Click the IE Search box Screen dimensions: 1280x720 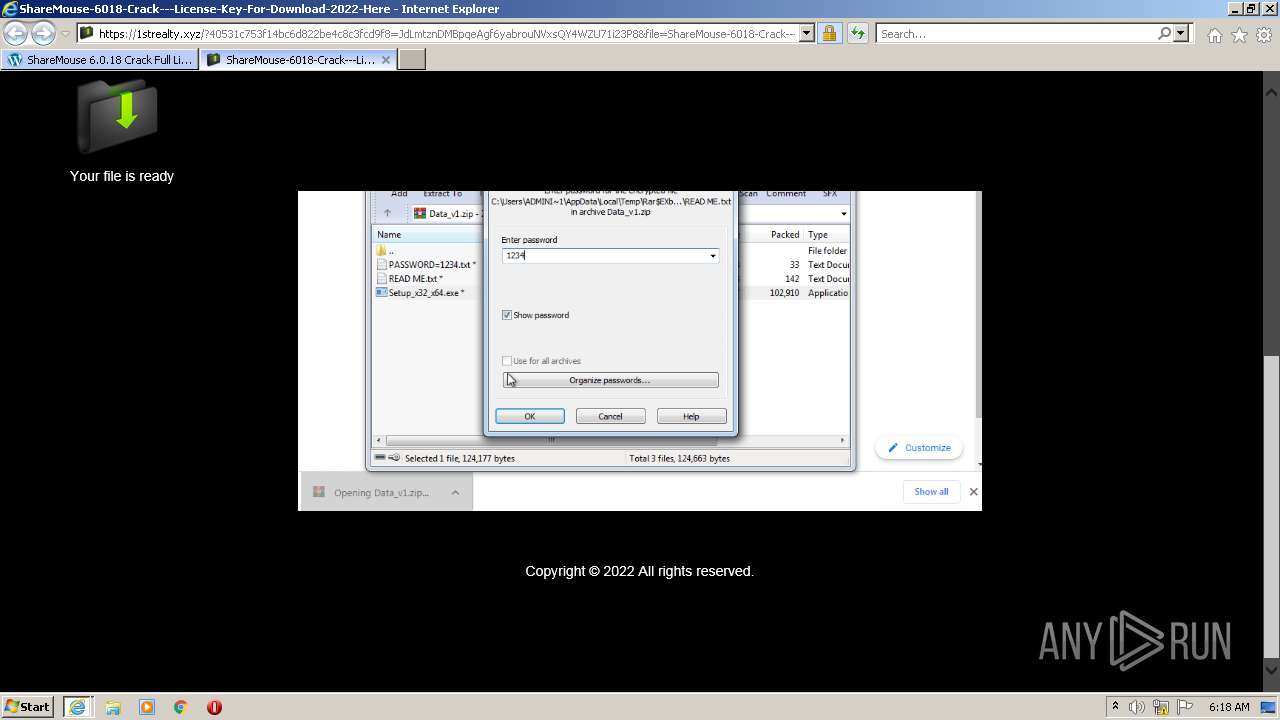click(1016, 34)
